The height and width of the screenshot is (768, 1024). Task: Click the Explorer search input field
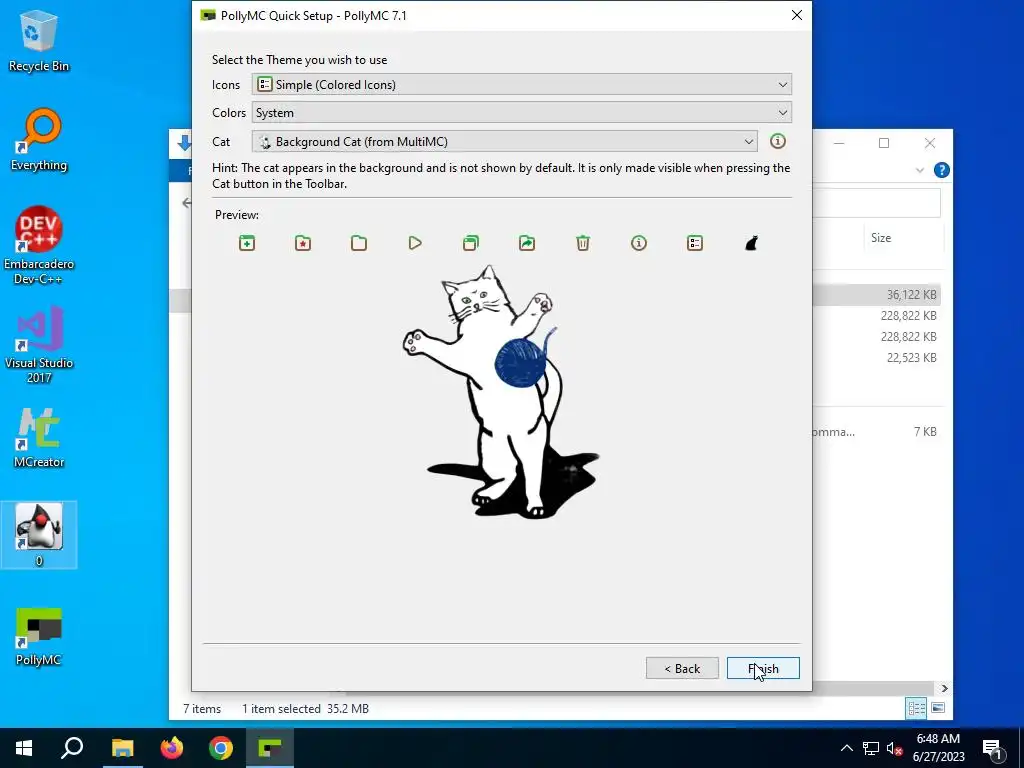pyautogui.click(x=877, y=203)
